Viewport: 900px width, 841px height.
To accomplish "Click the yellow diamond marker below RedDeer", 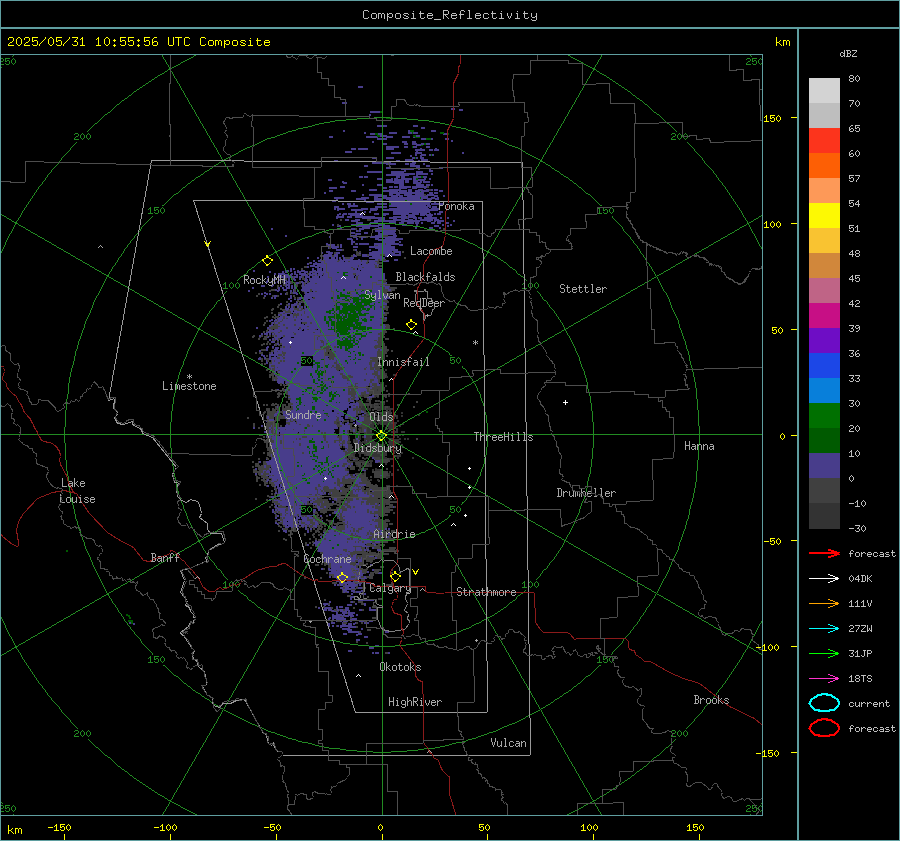I will coord(411,325).
